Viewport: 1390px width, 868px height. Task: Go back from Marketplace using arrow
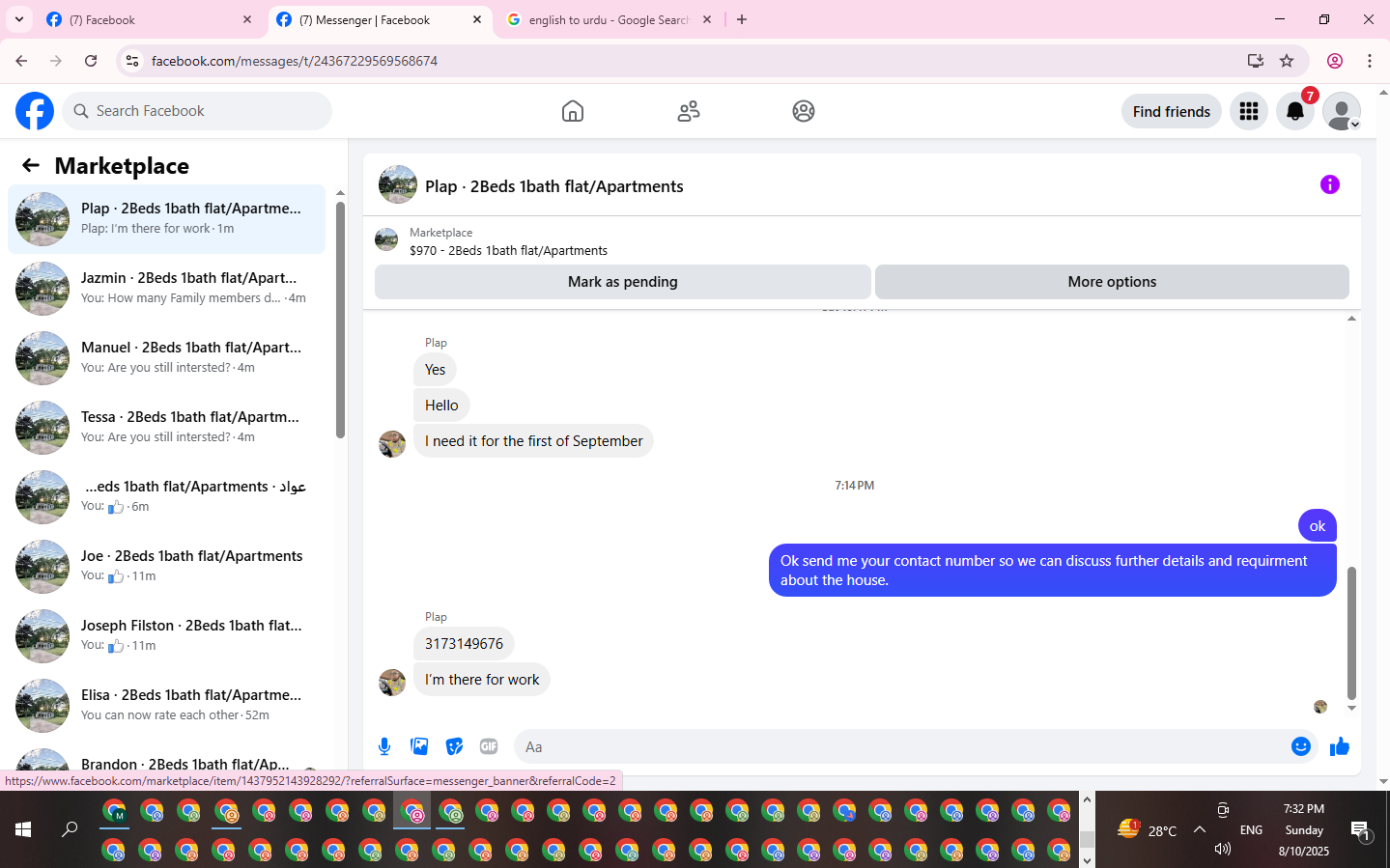(31, 165)
